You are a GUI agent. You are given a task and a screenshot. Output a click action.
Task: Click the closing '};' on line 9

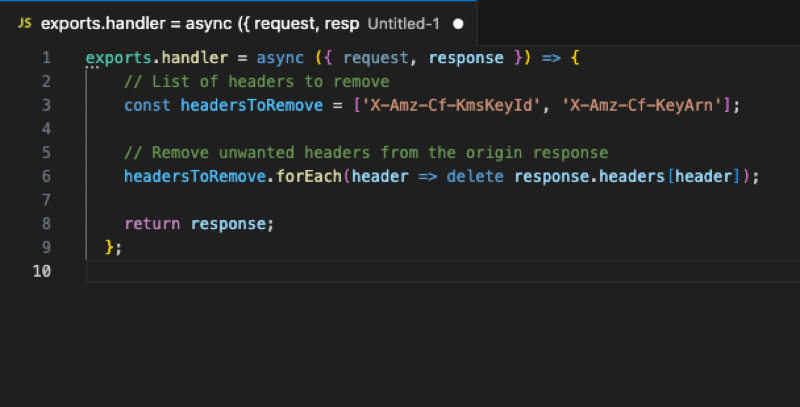click(113, 247)
